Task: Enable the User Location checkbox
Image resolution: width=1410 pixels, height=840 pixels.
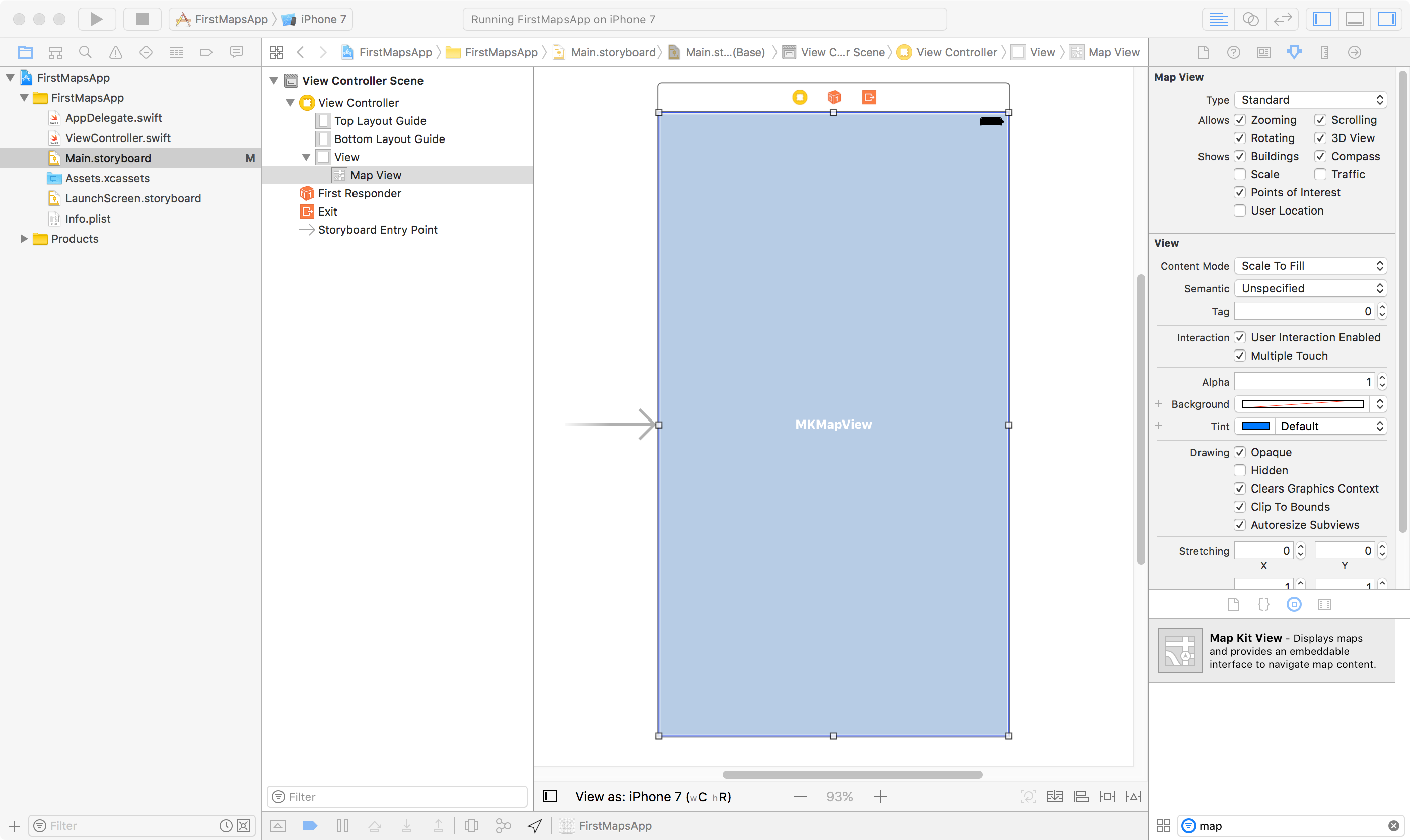Action: [1240, 210]
